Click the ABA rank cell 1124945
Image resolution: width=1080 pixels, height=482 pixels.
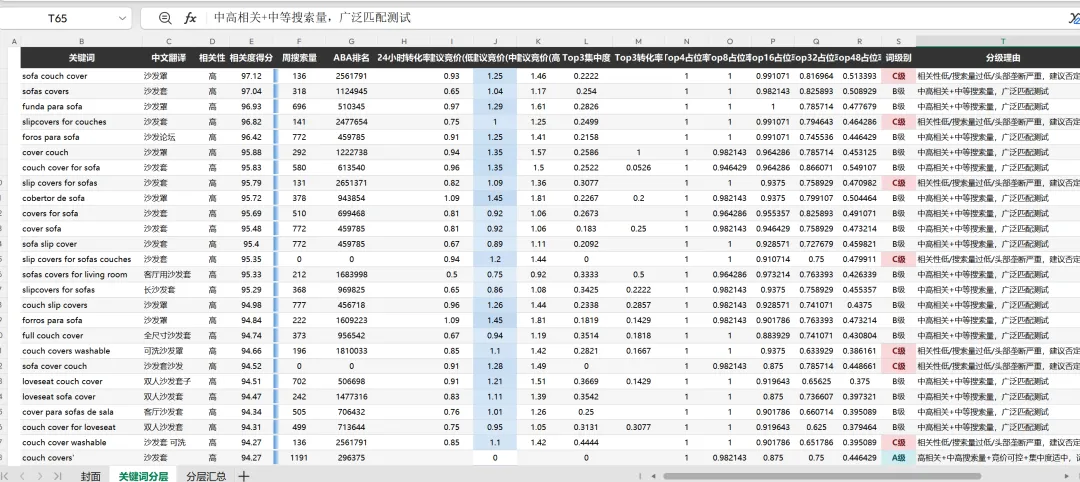point(351,91)
